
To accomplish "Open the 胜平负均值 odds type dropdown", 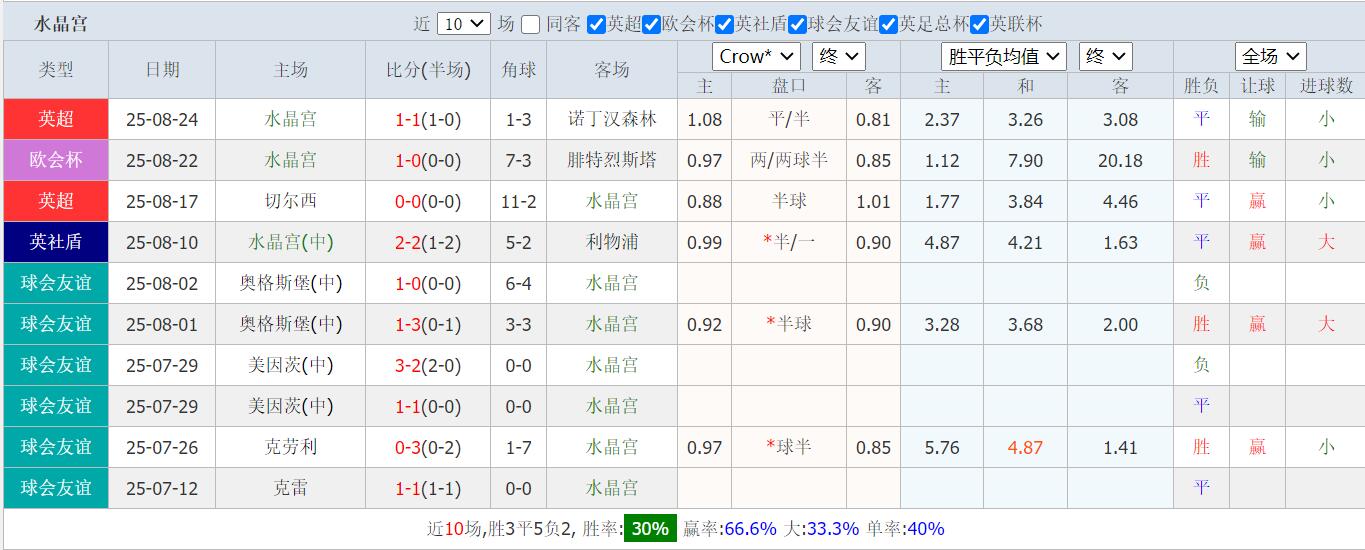I will (1003, 56).
